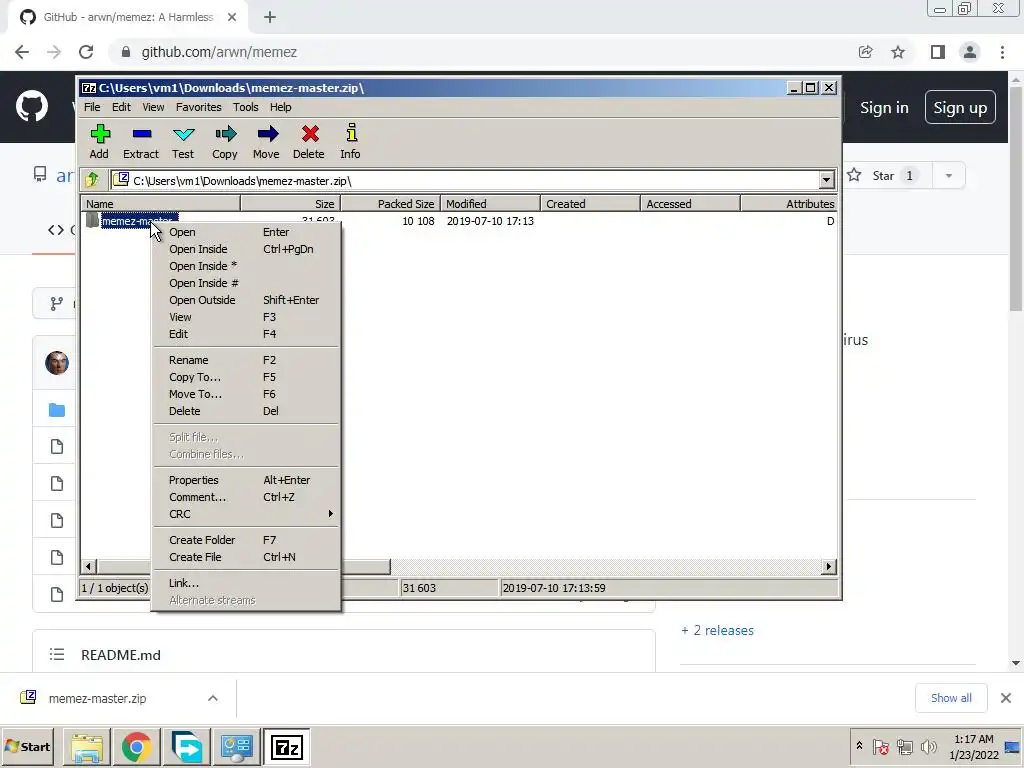Choose Properties in the context menu
1024x768 pixels.
click(x=246, y=480)
